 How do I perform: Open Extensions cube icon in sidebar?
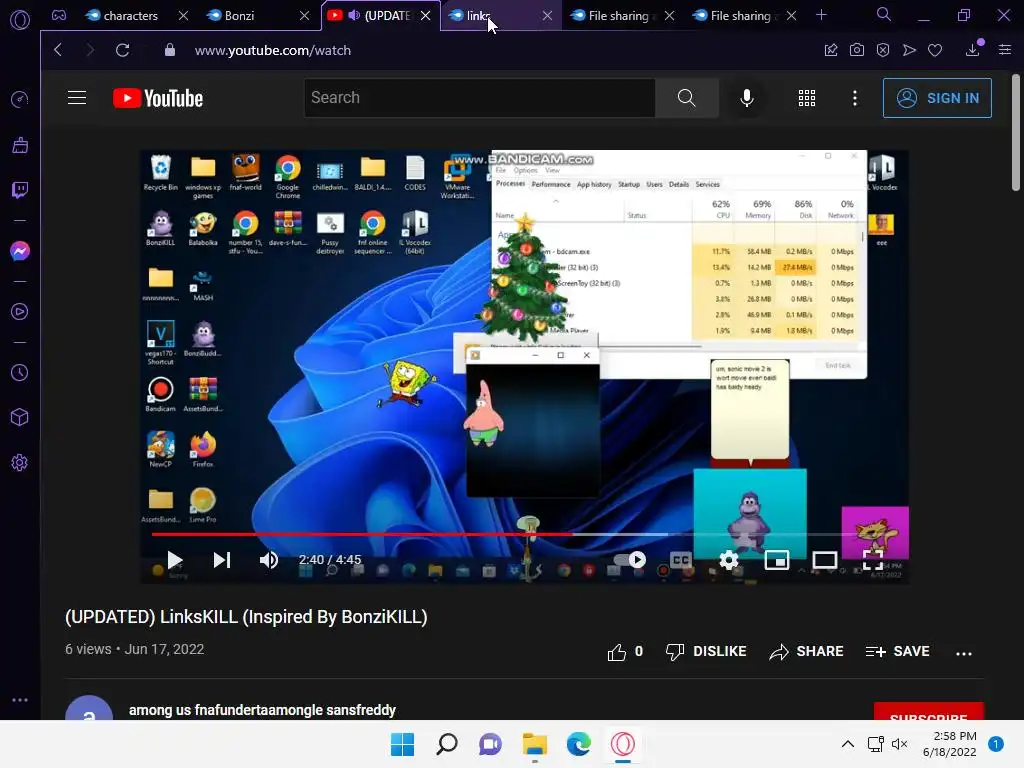[x=20, y=417]
